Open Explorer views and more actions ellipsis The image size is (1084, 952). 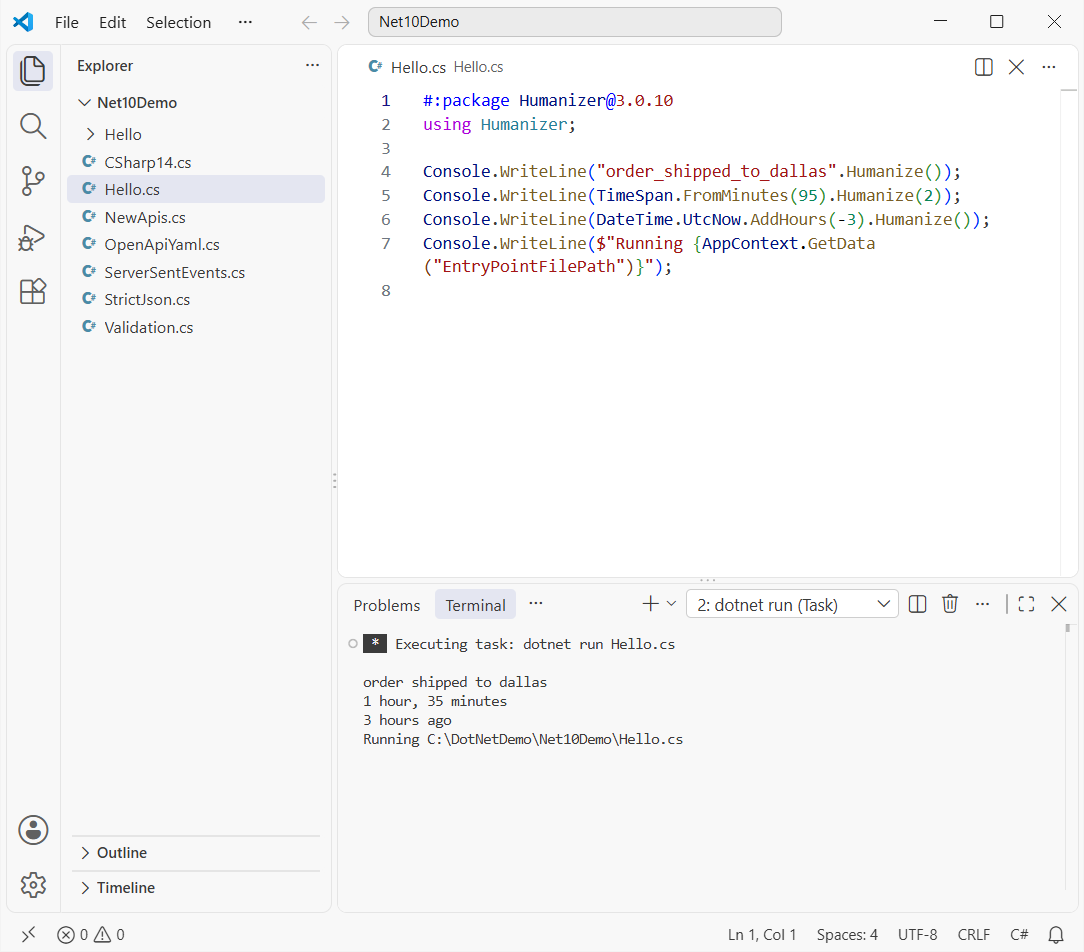pyautogui.click(x=312, y=65)
